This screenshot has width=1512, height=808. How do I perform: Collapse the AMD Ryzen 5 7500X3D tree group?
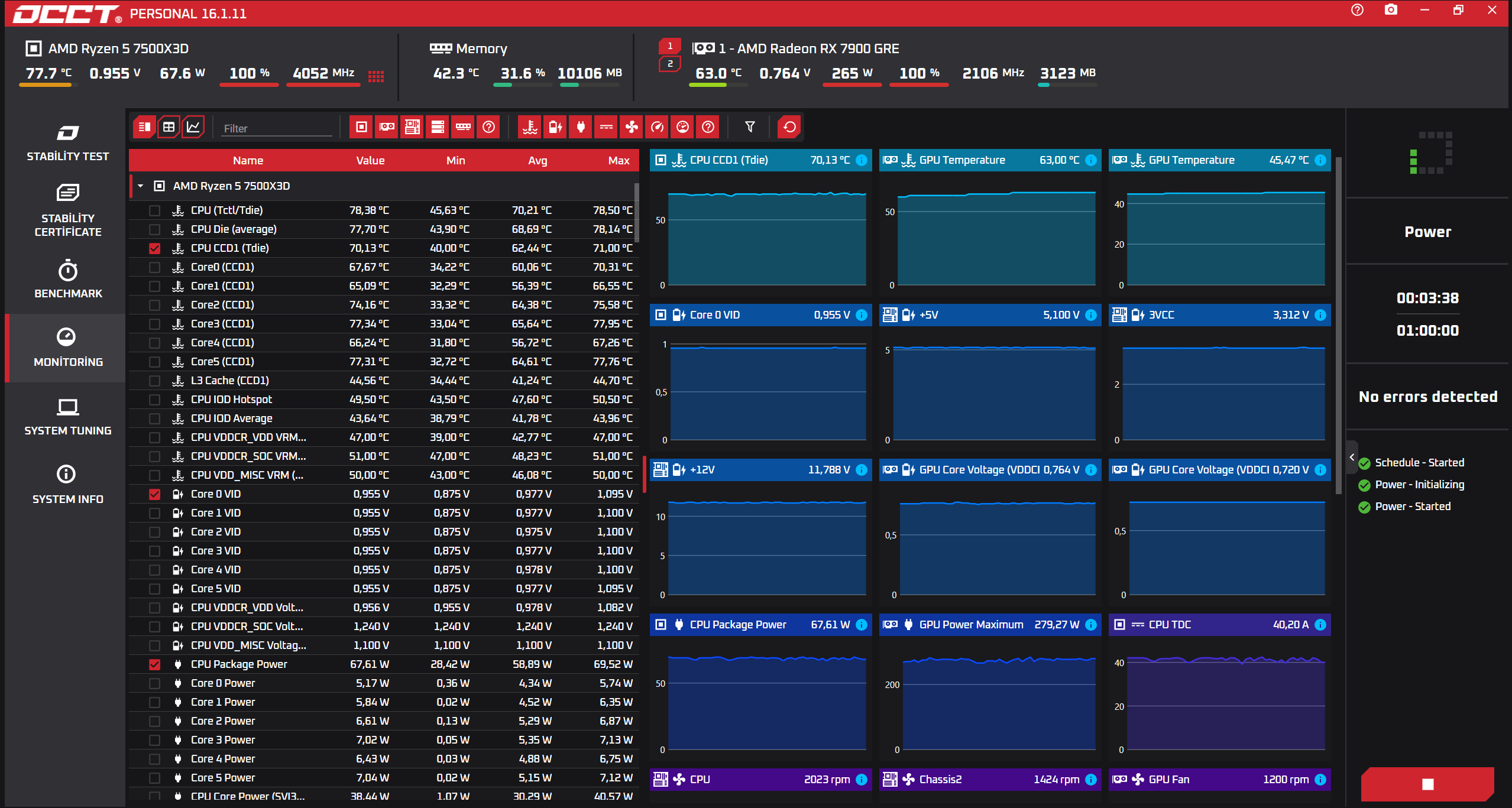(x=141, y=186)
